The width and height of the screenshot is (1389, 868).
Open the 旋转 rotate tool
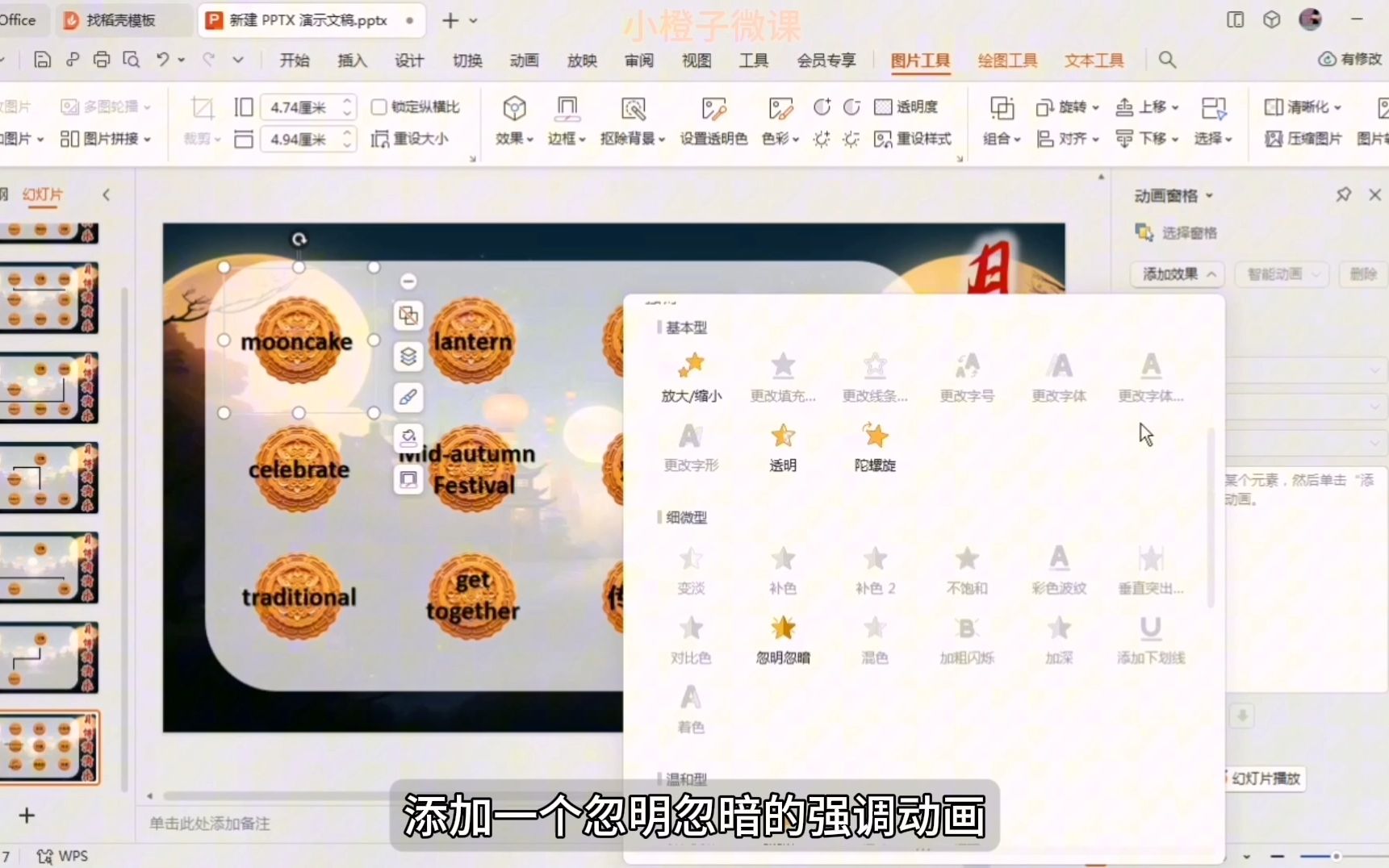1066,106
